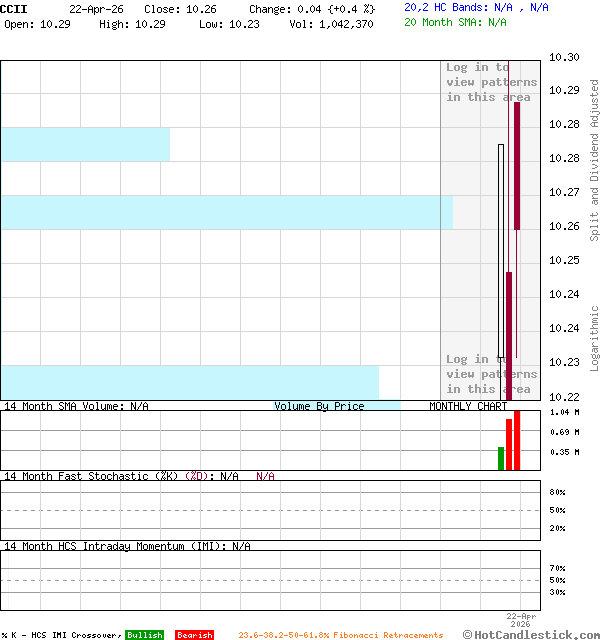
Task: Click the Logarithmic scale label
Action: pos(594,338)
